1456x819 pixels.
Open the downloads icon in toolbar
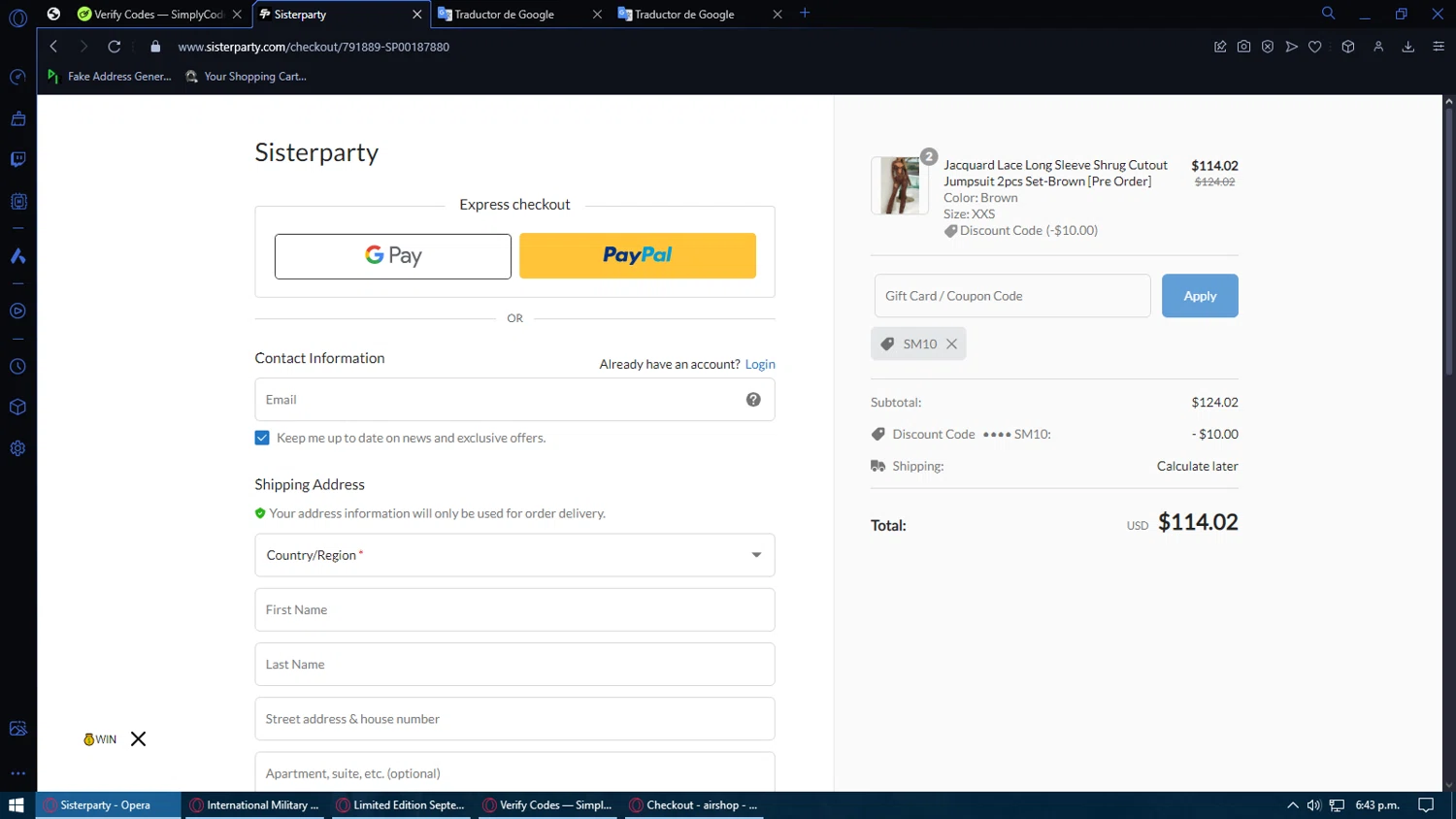point(1407,47)
